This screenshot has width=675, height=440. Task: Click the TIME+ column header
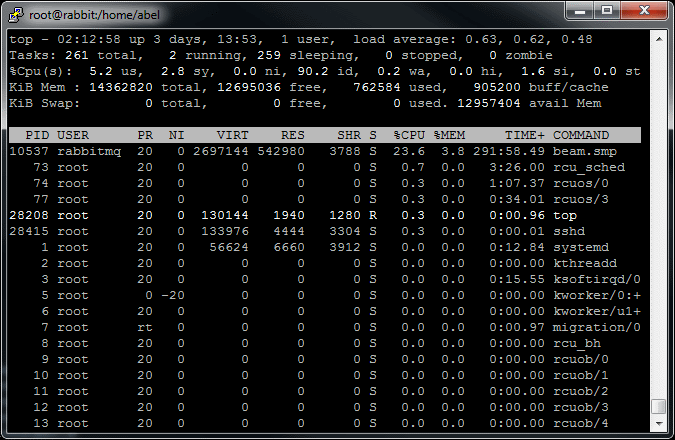(525, 135)
